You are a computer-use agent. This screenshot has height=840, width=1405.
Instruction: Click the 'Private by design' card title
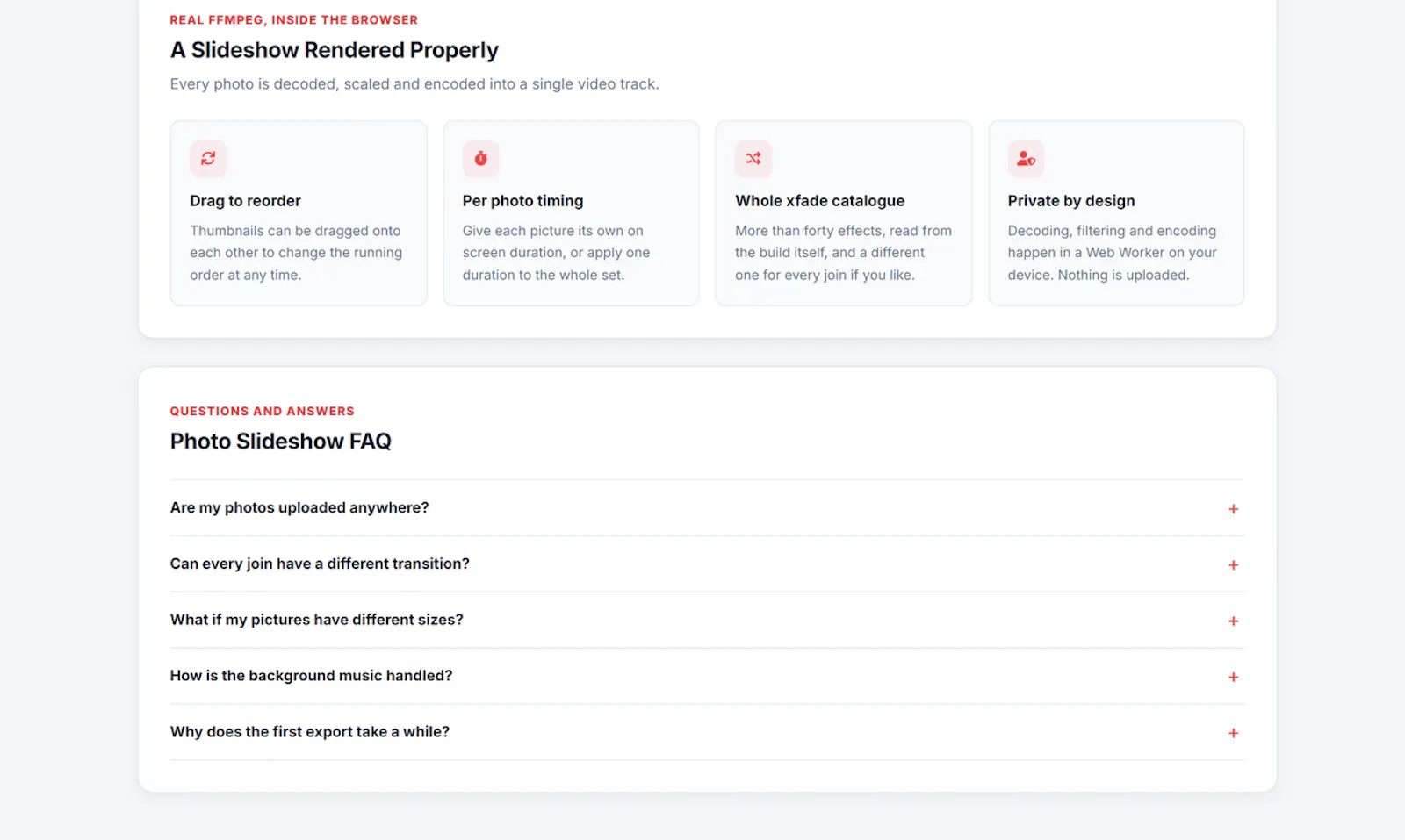(1071, 201)
